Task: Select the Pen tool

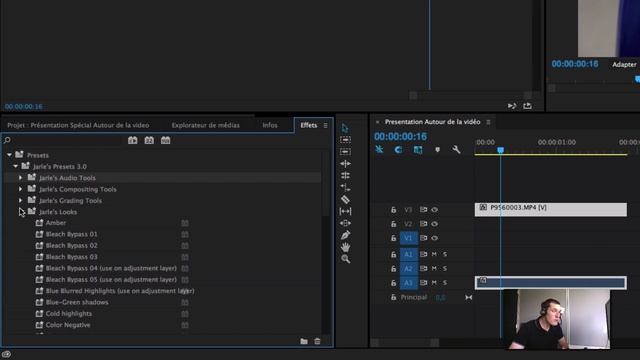Action: coord(345,235)
